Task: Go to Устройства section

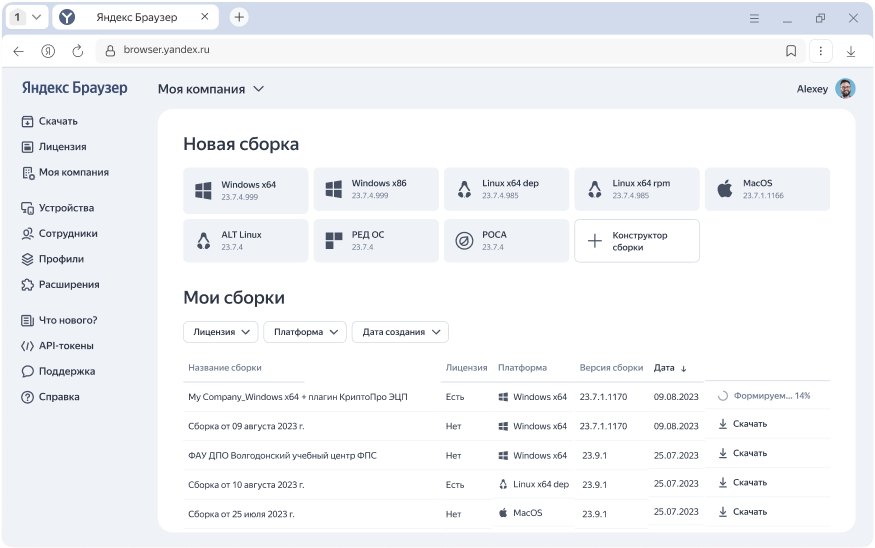Action: click(x=57, y=208)
